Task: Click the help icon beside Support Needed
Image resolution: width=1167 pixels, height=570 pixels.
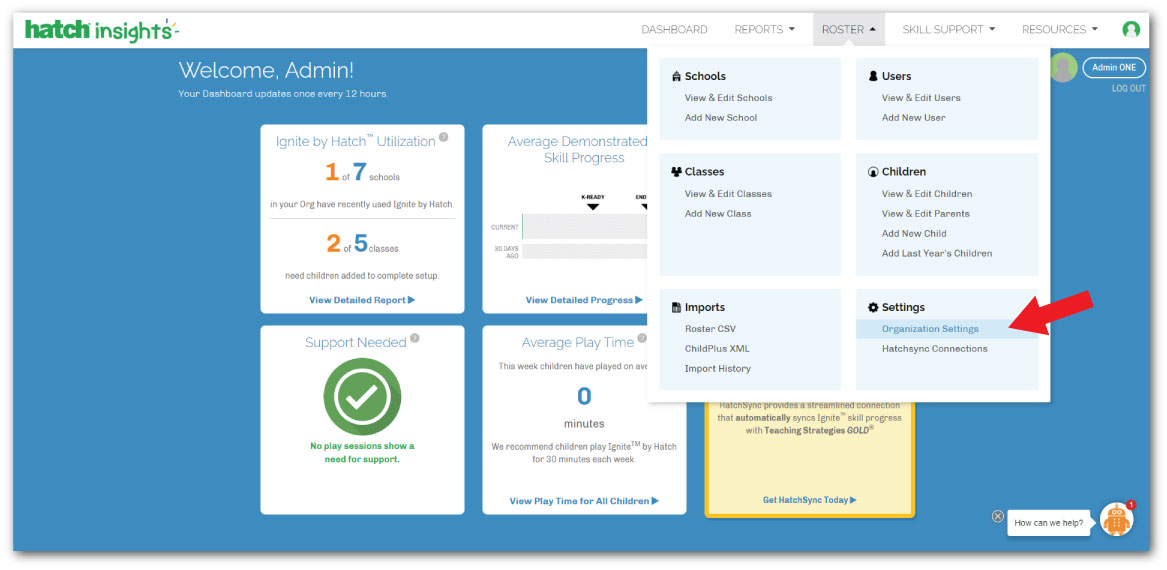Action: pos(415,338)
